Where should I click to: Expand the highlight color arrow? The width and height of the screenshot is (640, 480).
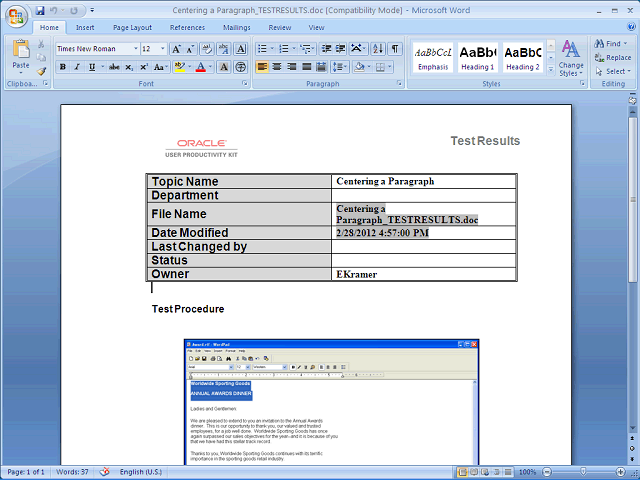[189, 67]
